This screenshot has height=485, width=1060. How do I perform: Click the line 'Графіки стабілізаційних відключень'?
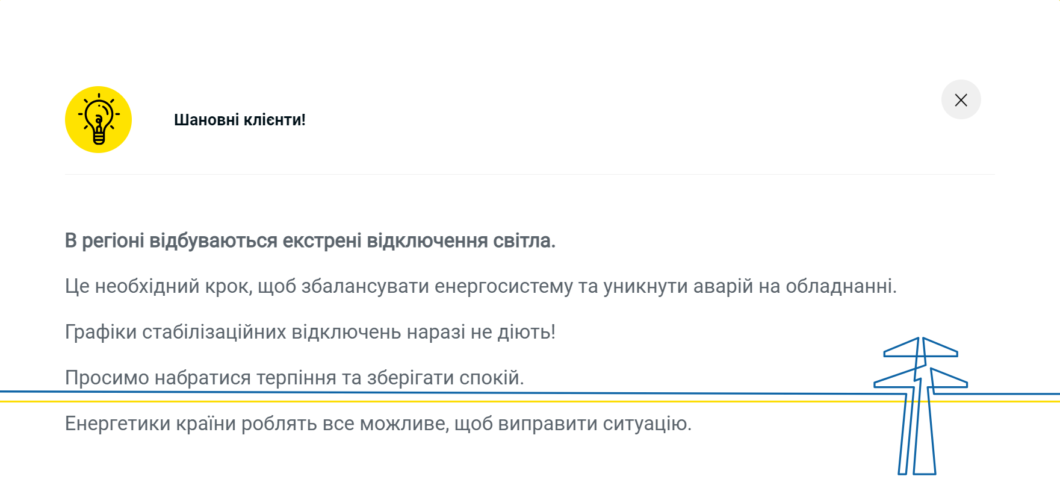[x=310, y=333]
